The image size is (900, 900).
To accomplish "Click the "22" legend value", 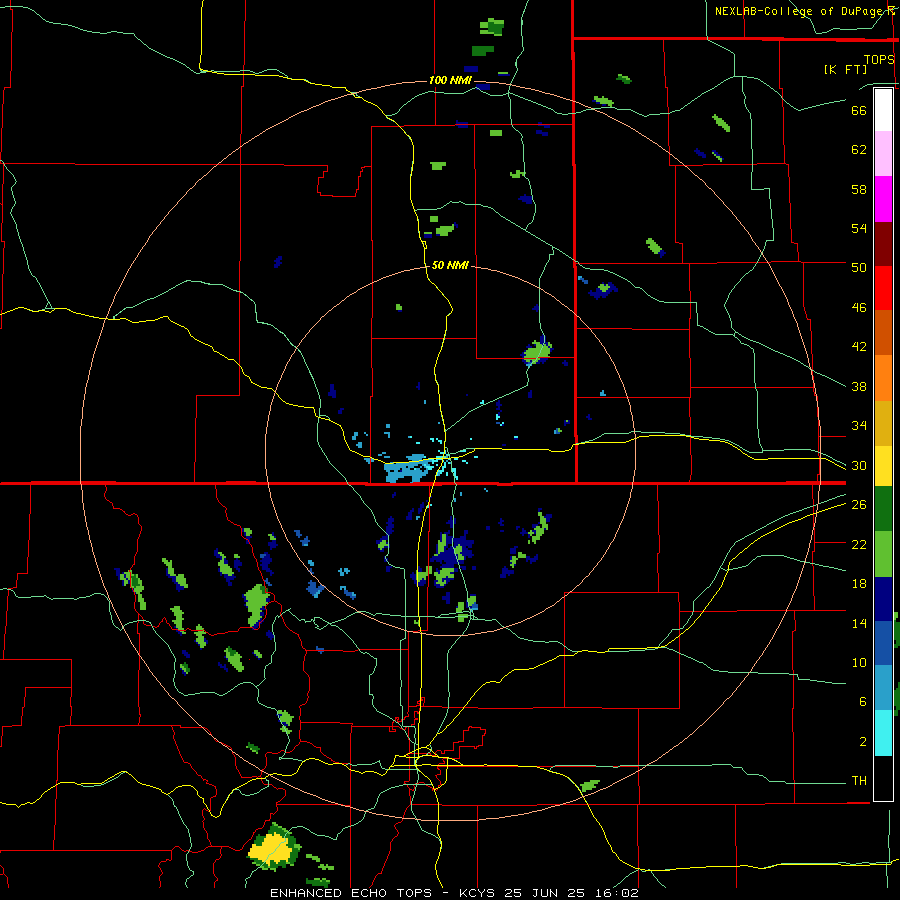I will coord(859,544).
